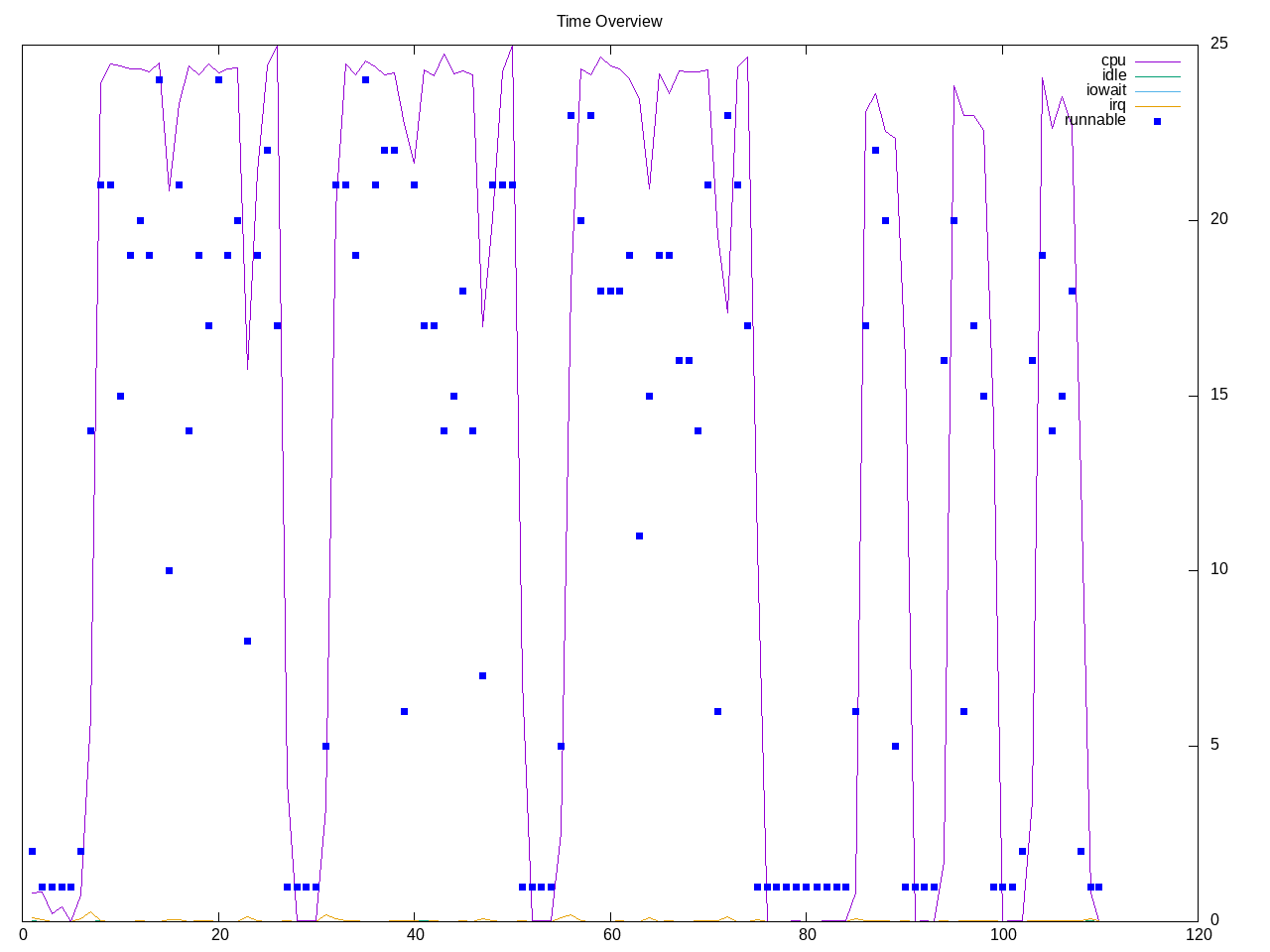Click the y-axis tick label 25
The image size is (1270, 952).
point(1219,44)
